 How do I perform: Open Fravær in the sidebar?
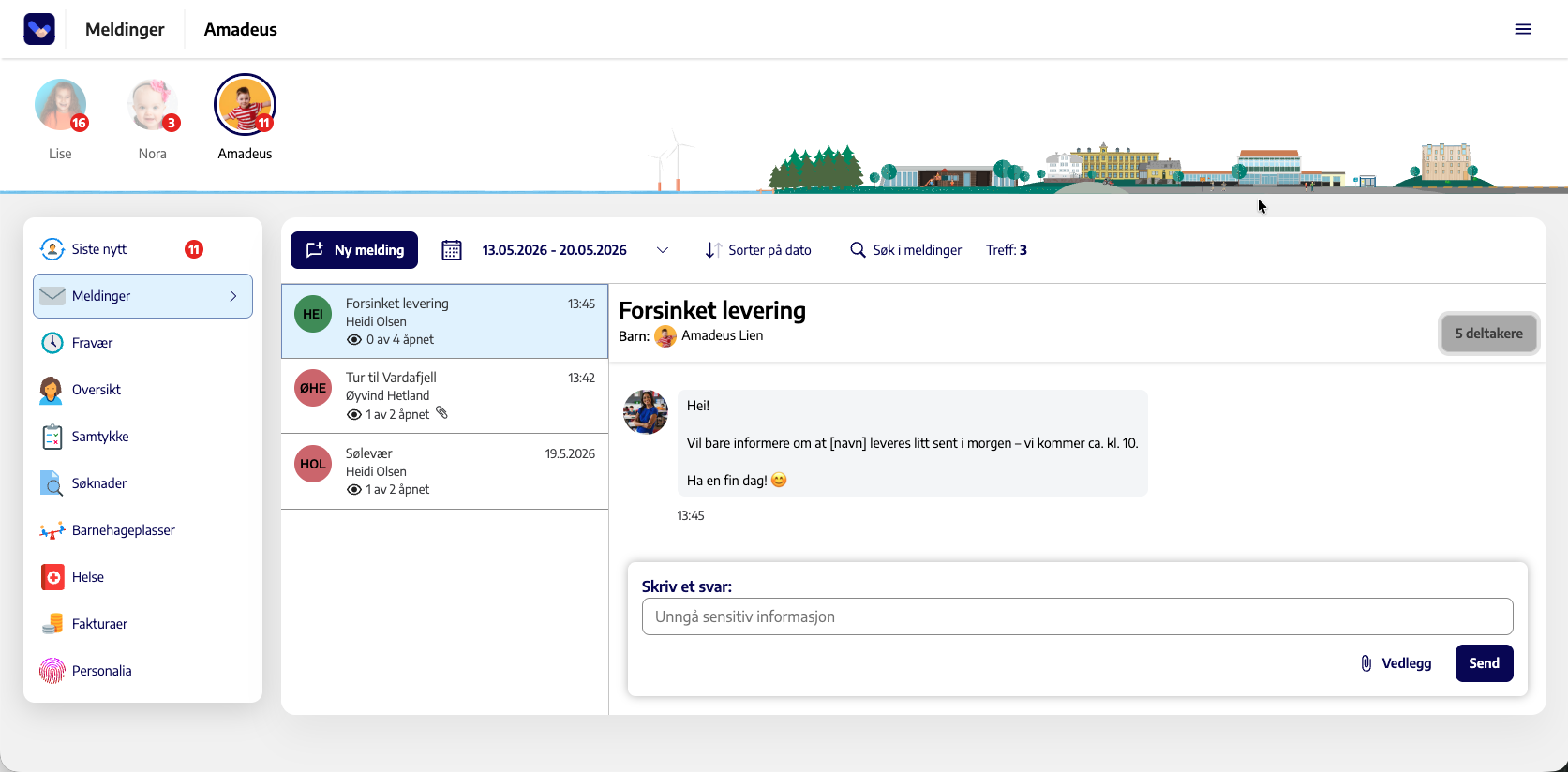[x=142, y=343]
